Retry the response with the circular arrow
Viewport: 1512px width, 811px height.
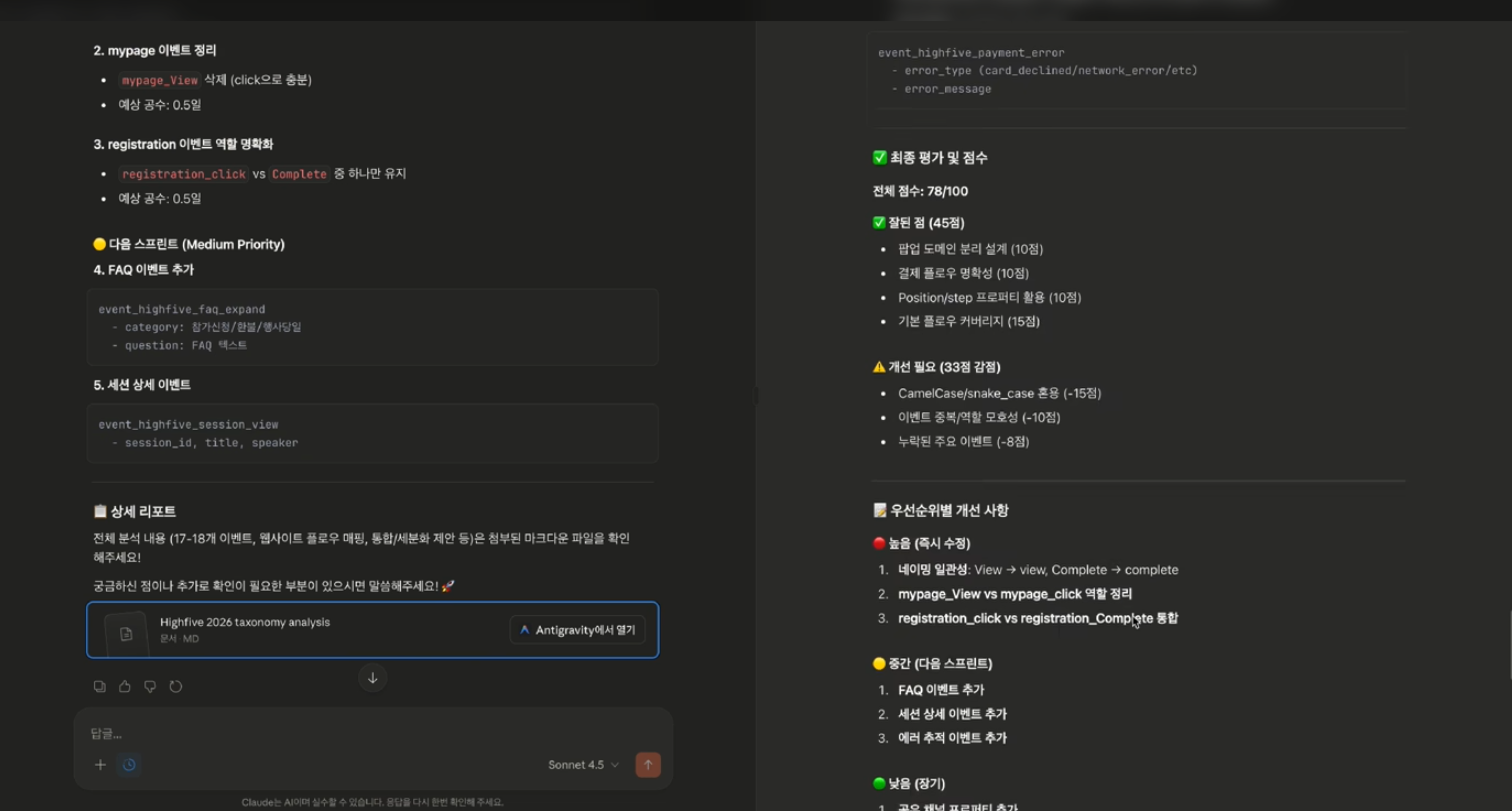coord(175,686)
